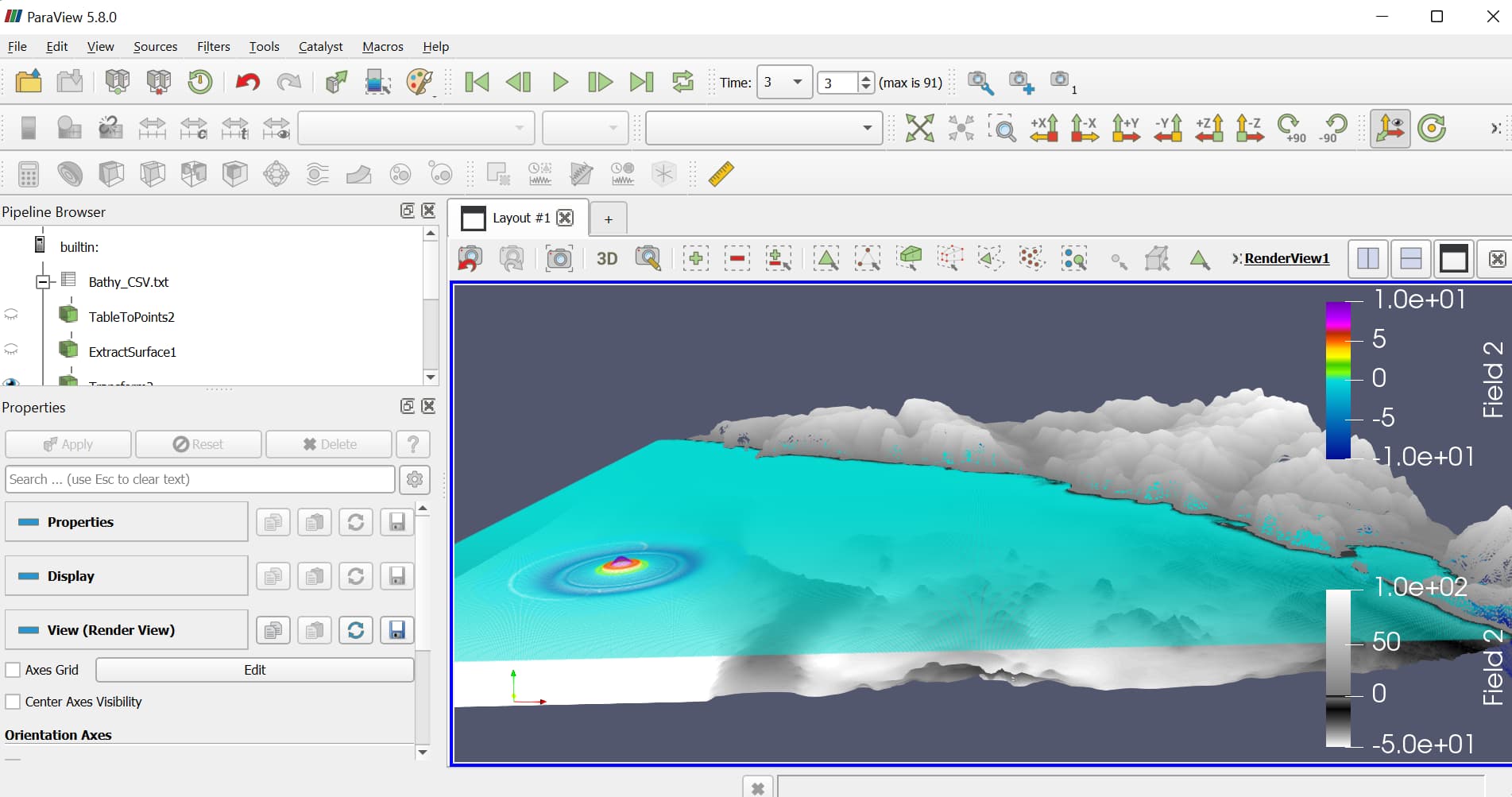Screen dimensions: 1512x797
Task: Click the properties search field
Action: [x=199, y=479]
